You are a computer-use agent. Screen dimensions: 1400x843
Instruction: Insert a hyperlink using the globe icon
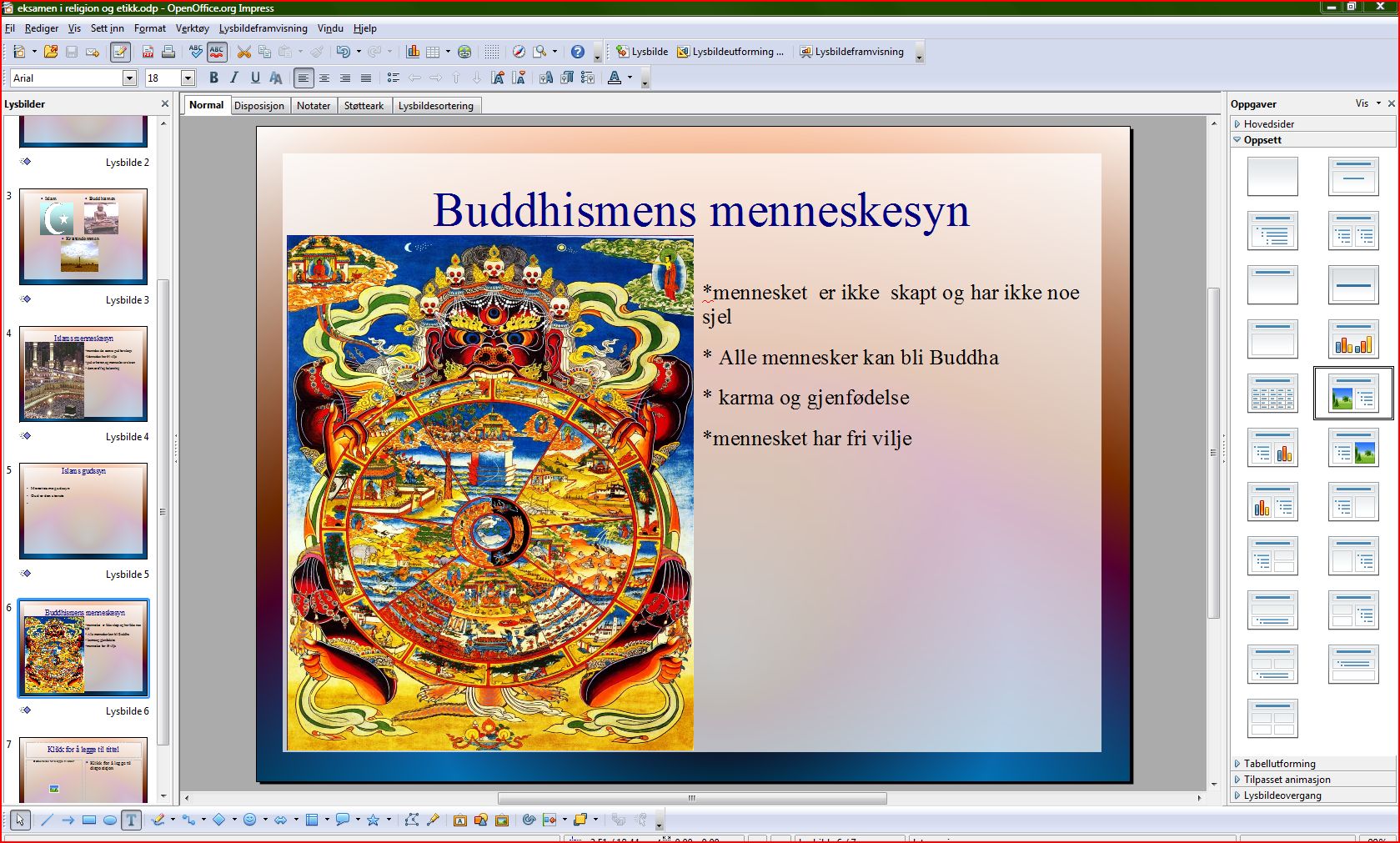[464, 52]
